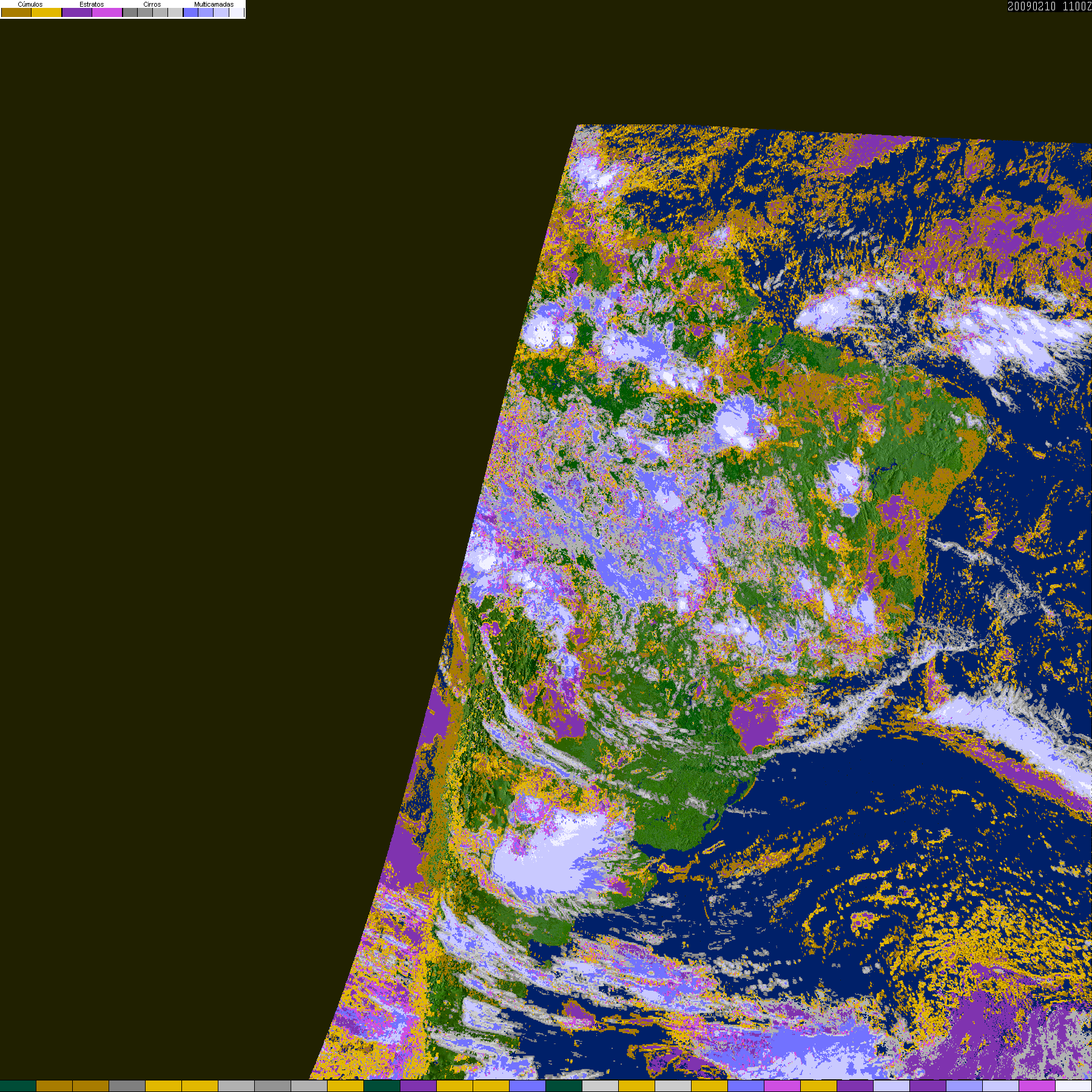Select the "Multicamadas" legend label
Viewport: 1092px width, 1092px height.
click(214, 4)
